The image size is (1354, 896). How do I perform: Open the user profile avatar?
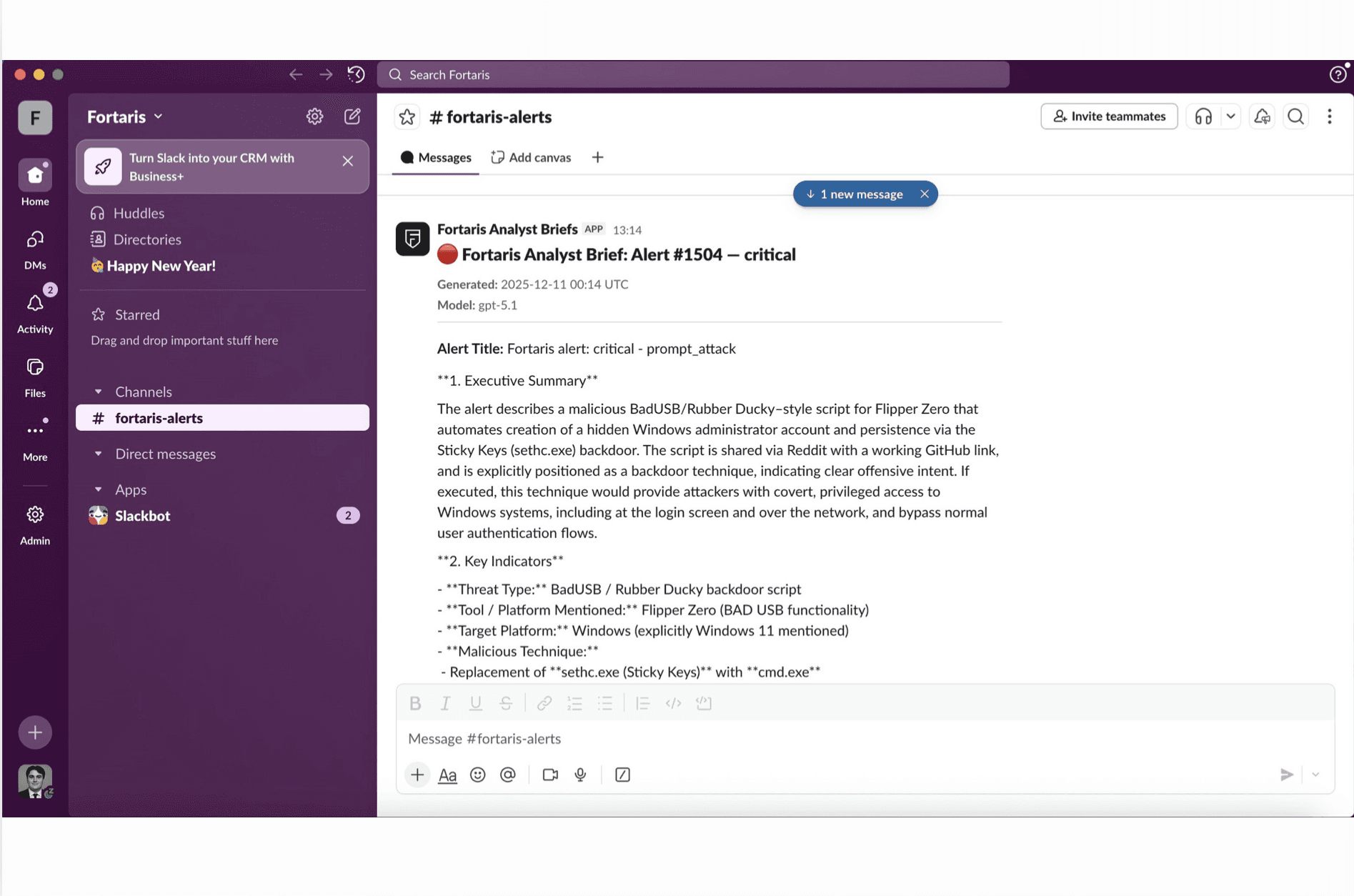pos(35,781)
